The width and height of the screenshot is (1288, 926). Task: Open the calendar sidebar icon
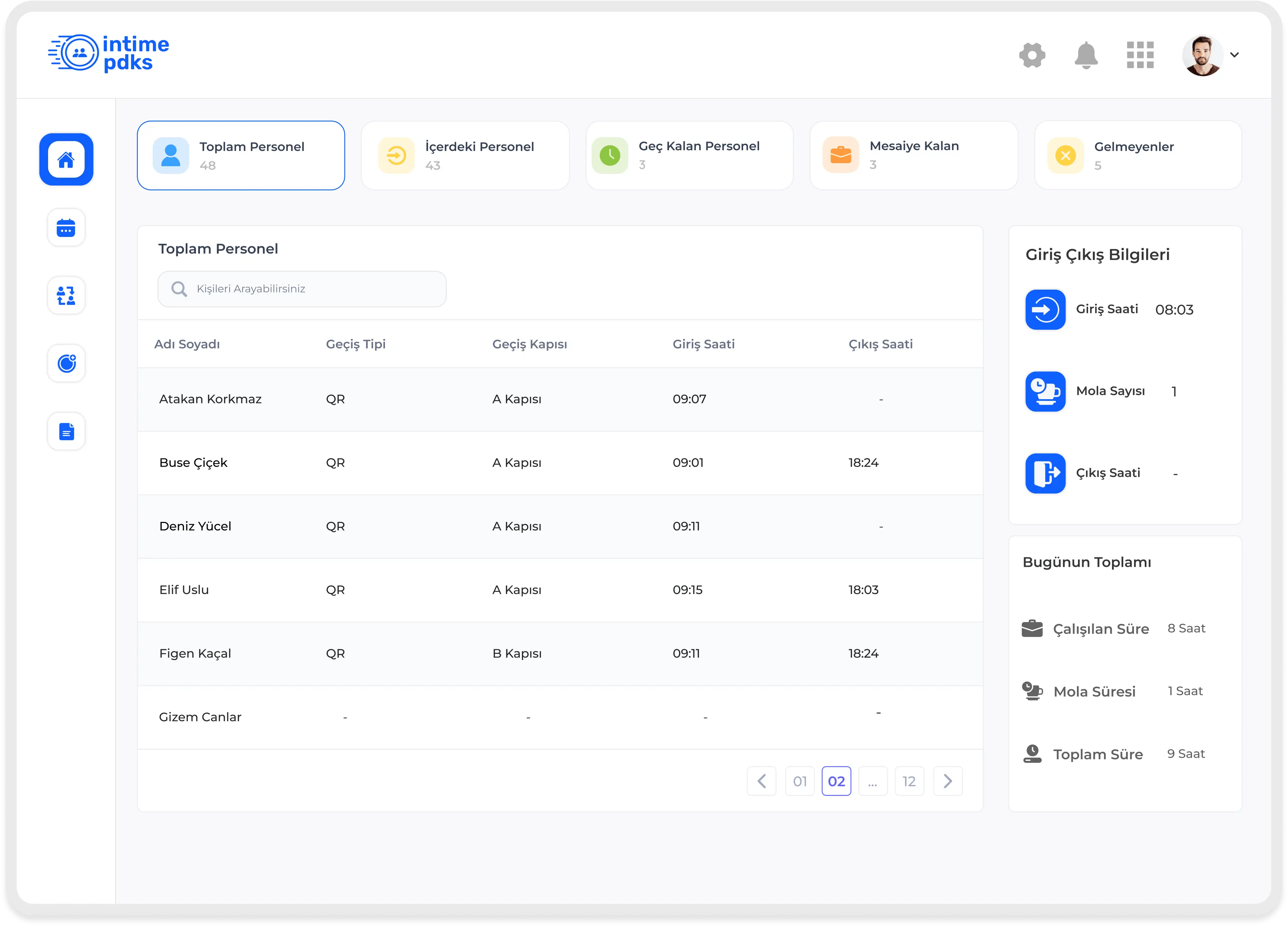tap(66, 228)
